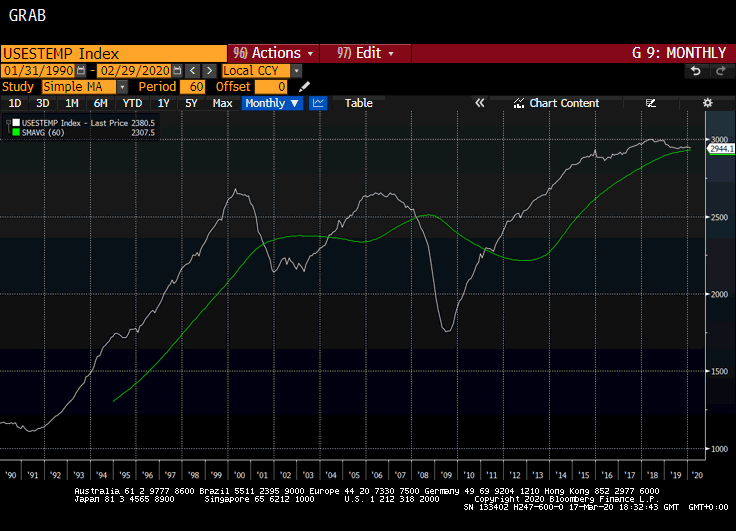Click the '09 x-axis year label
Viewport: 736px width, 531px height.
tap(446, 475)
